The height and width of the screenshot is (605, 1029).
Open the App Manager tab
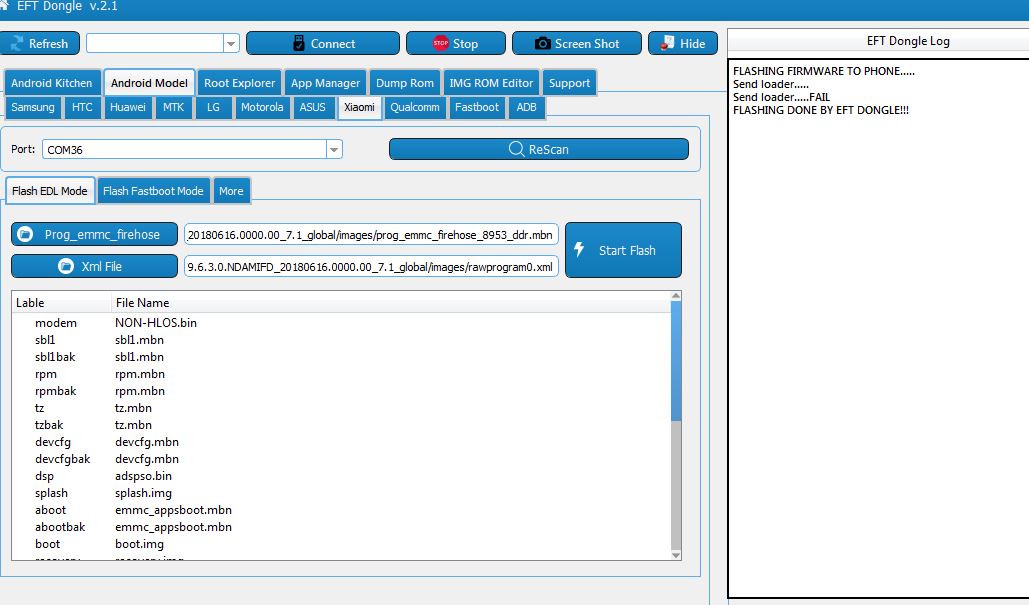(326, 83)
